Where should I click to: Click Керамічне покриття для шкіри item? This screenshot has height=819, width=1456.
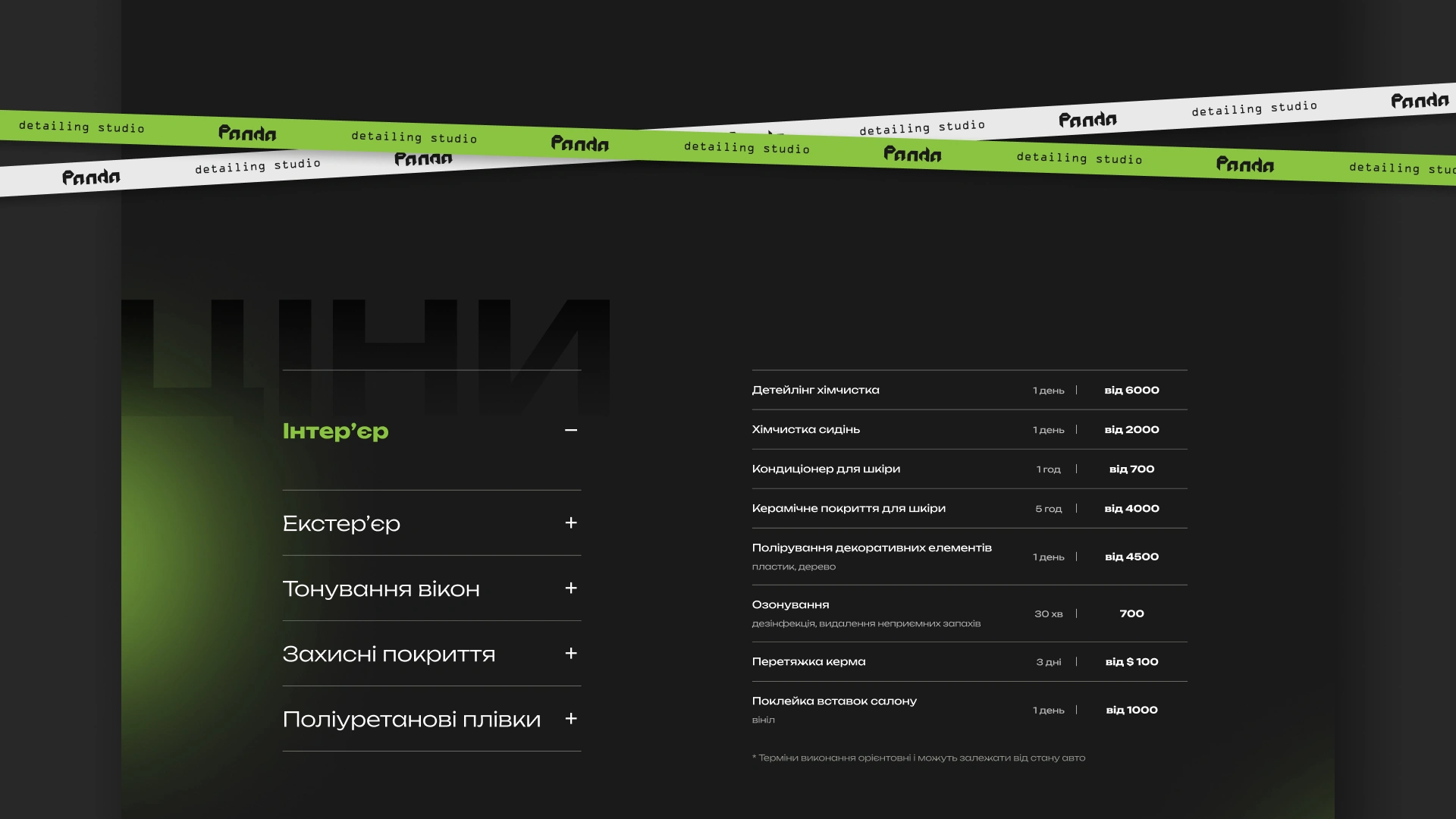(848, 509)
